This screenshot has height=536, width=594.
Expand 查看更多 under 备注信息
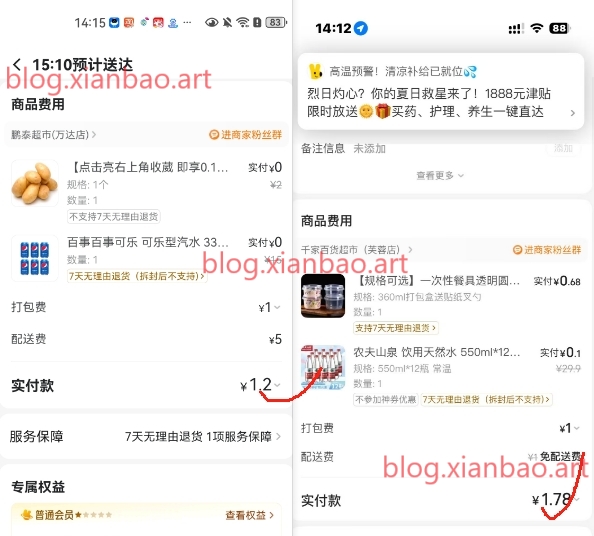[440, 175]
